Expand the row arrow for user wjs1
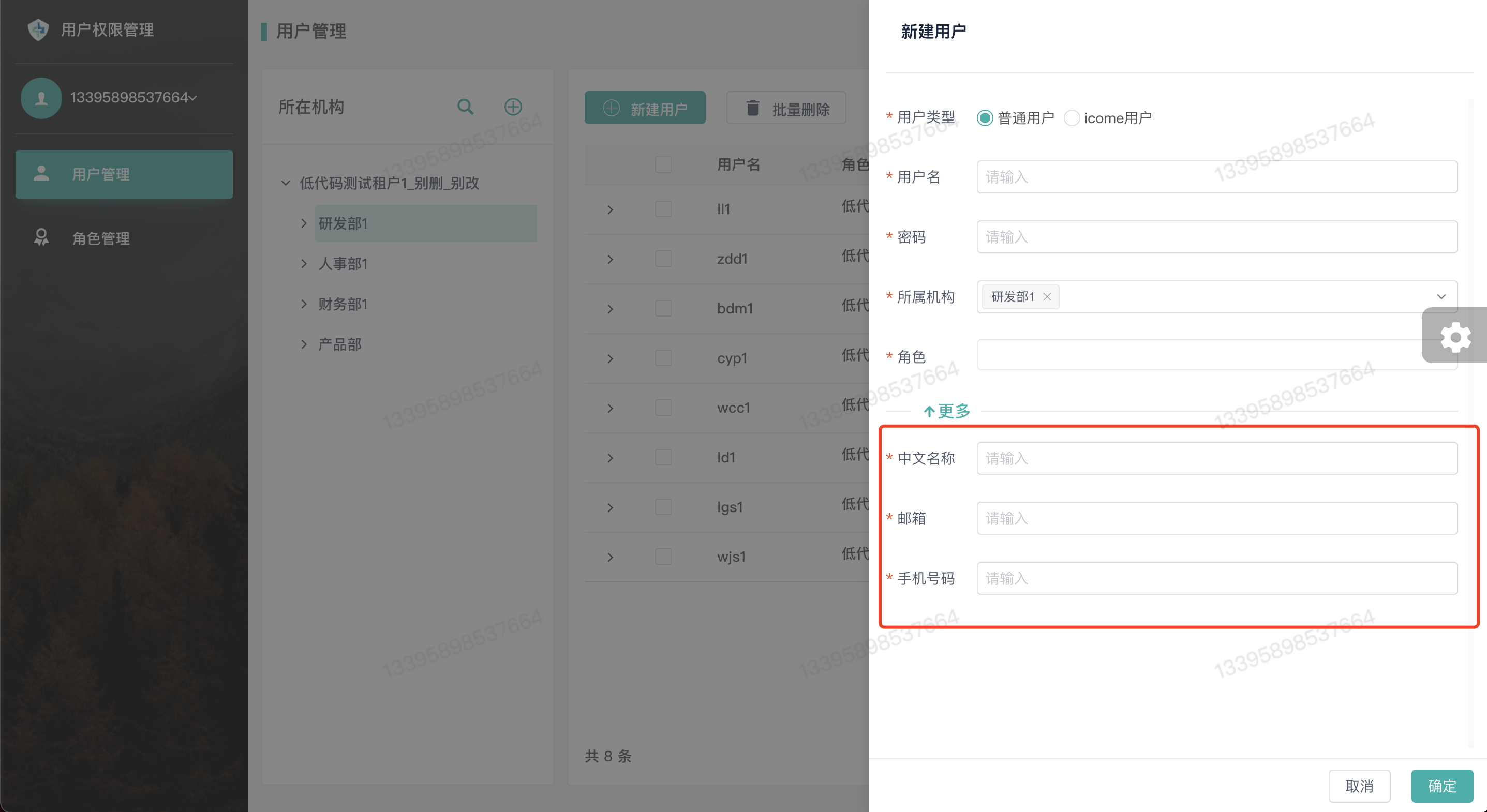 [x=610, y=557]
